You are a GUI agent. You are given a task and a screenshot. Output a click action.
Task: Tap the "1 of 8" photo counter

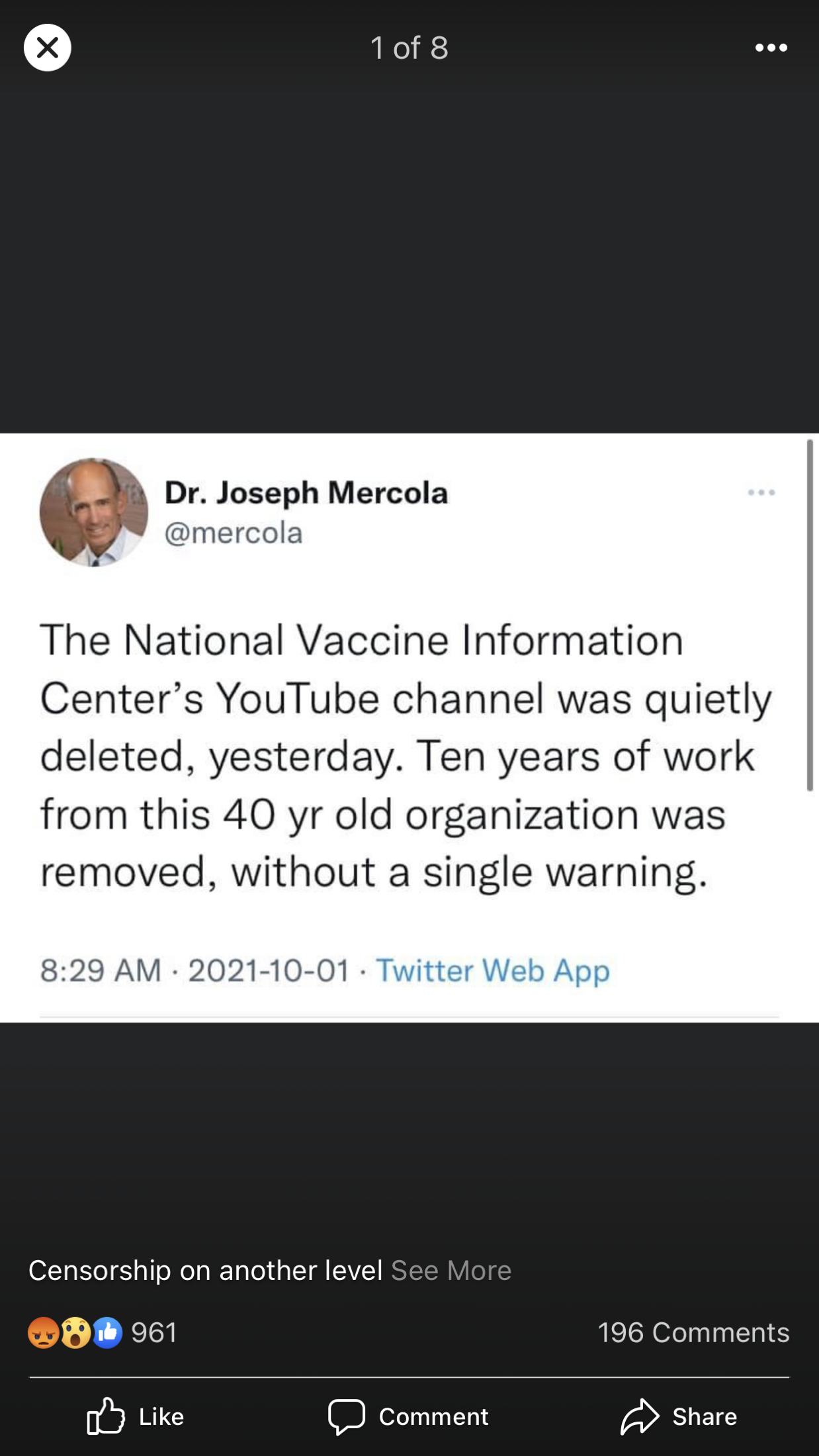(x=409, y=48)
